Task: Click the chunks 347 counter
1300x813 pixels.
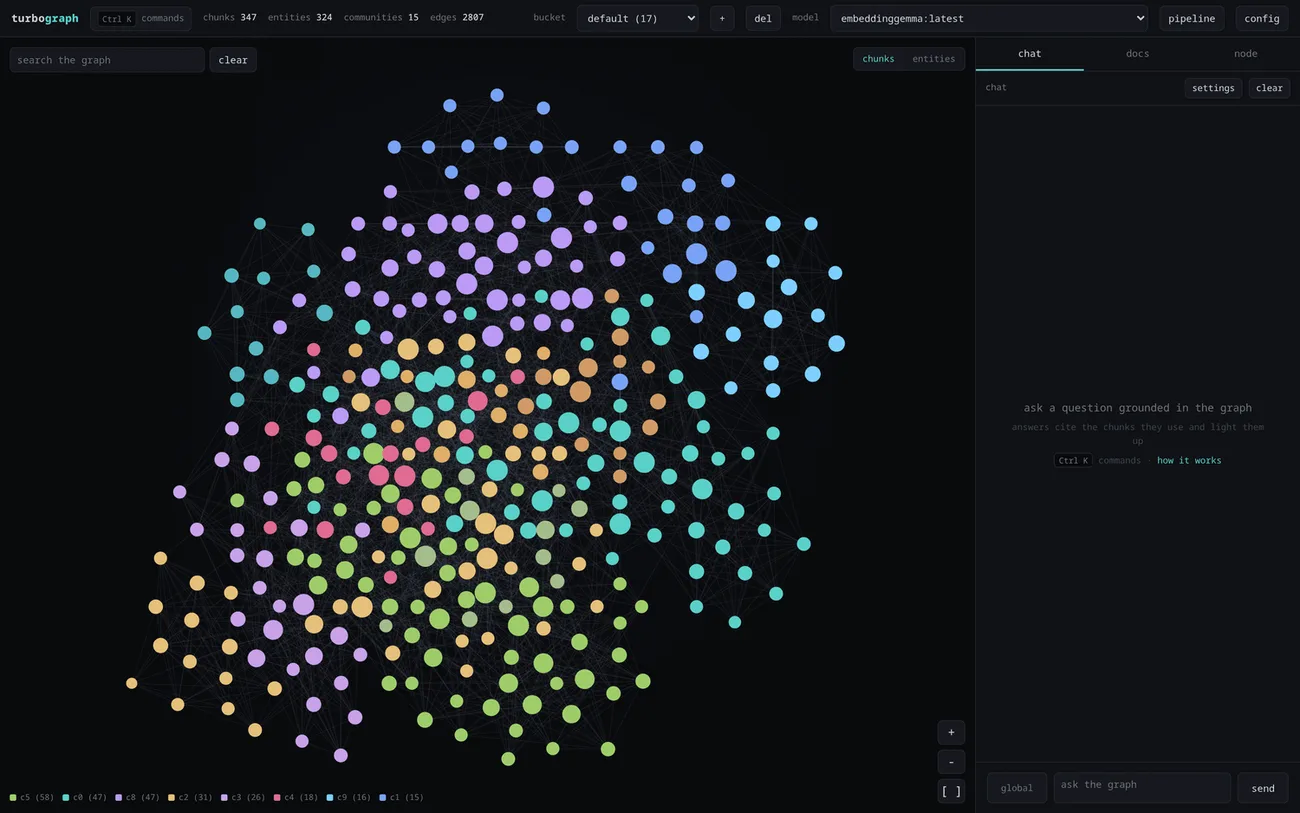Action: coord(230,18)
